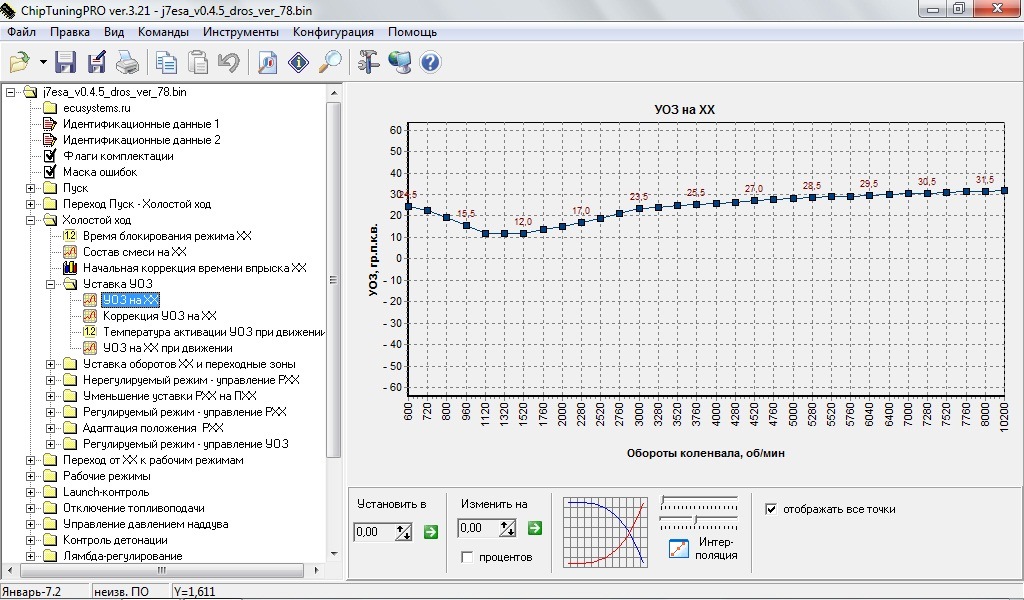
Task: Click the 'Начальная коррекция времени впрыска ХХ' chart icon
Action: coord(70,268)
